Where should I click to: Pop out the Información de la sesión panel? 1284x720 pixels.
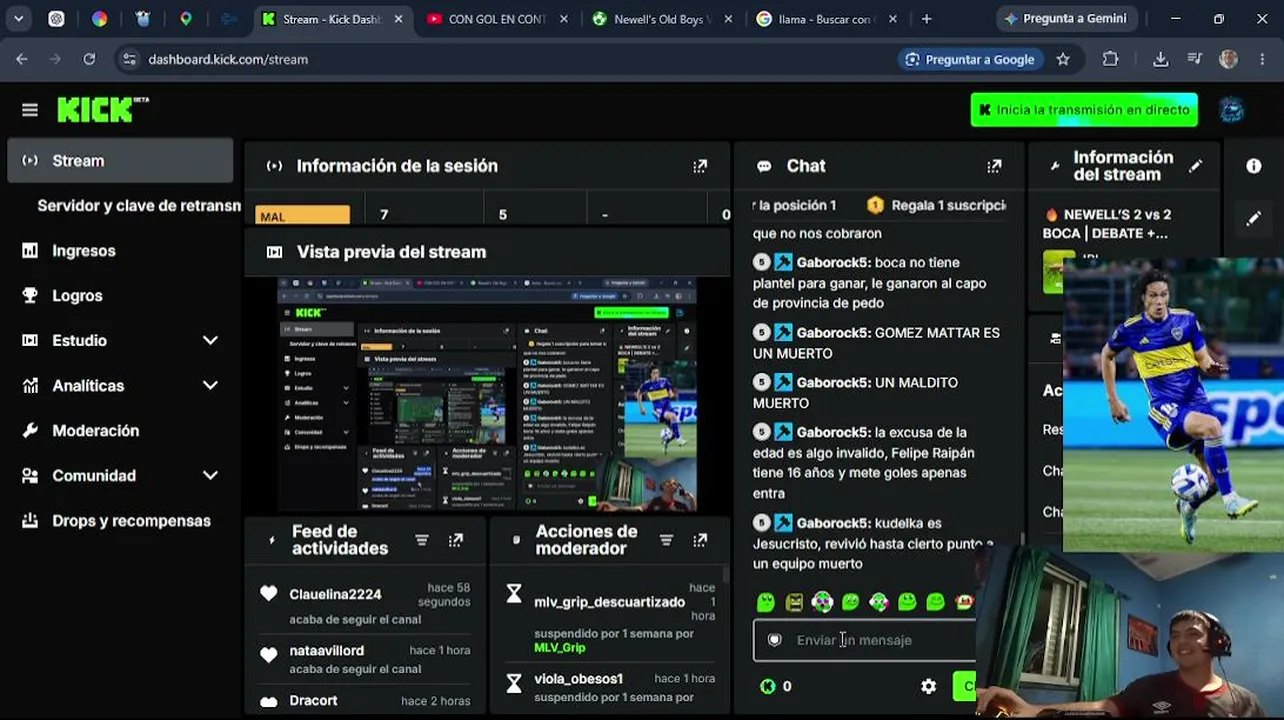(x=700, y=166)
